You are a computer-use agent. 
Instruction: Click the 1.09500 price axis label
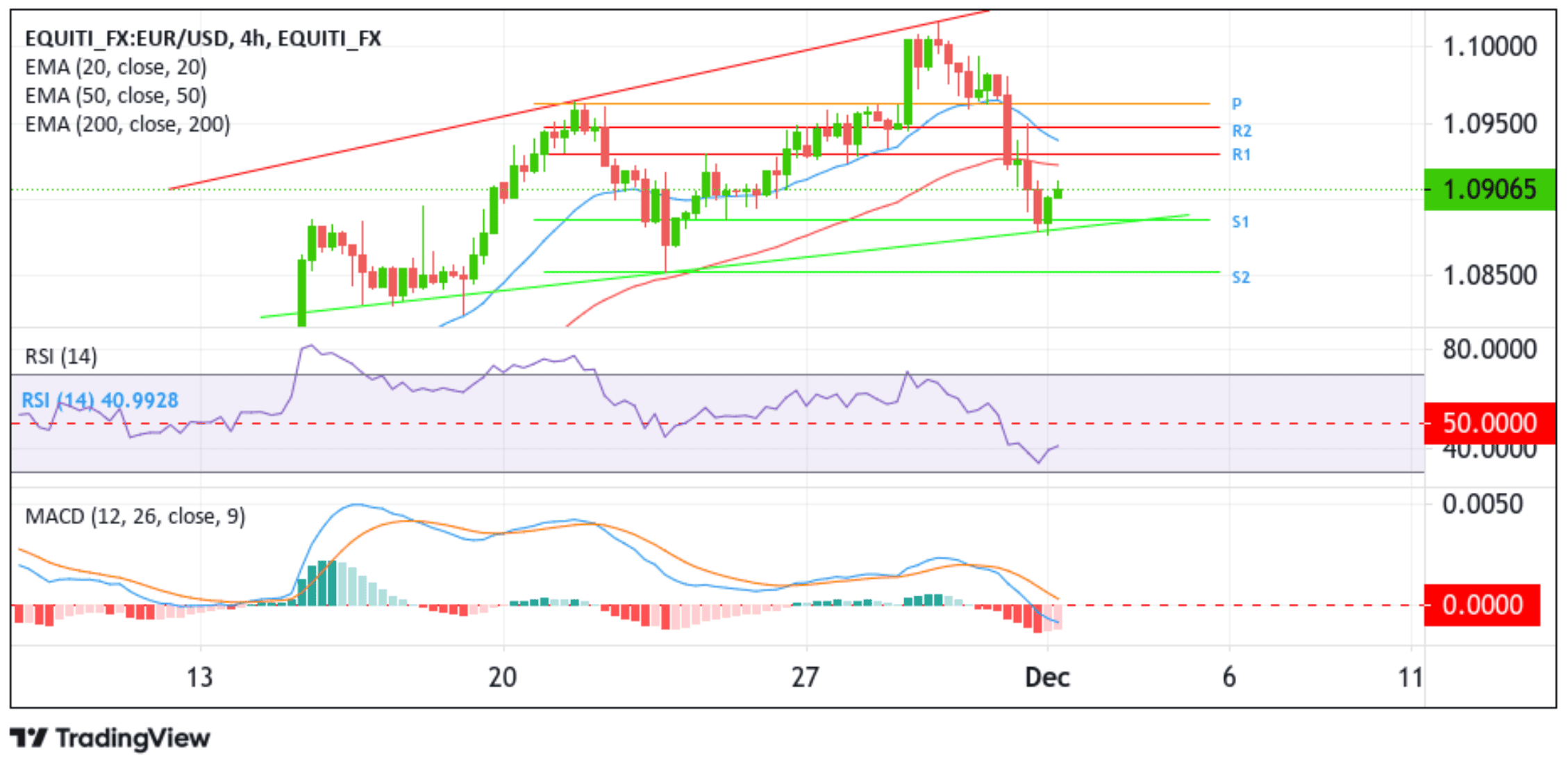(1490, 125)
